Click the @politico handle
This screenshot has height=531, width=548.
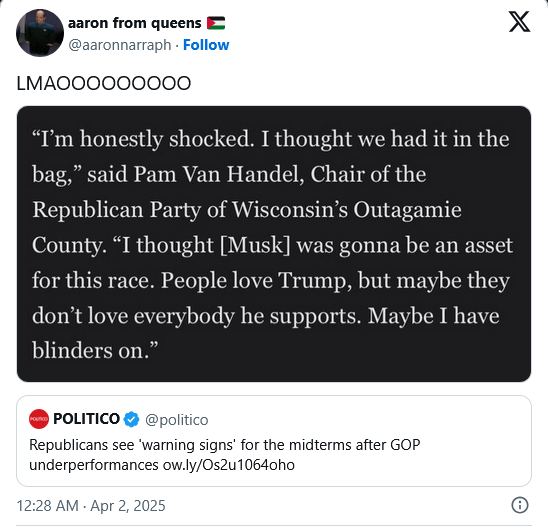coord(176,420)
